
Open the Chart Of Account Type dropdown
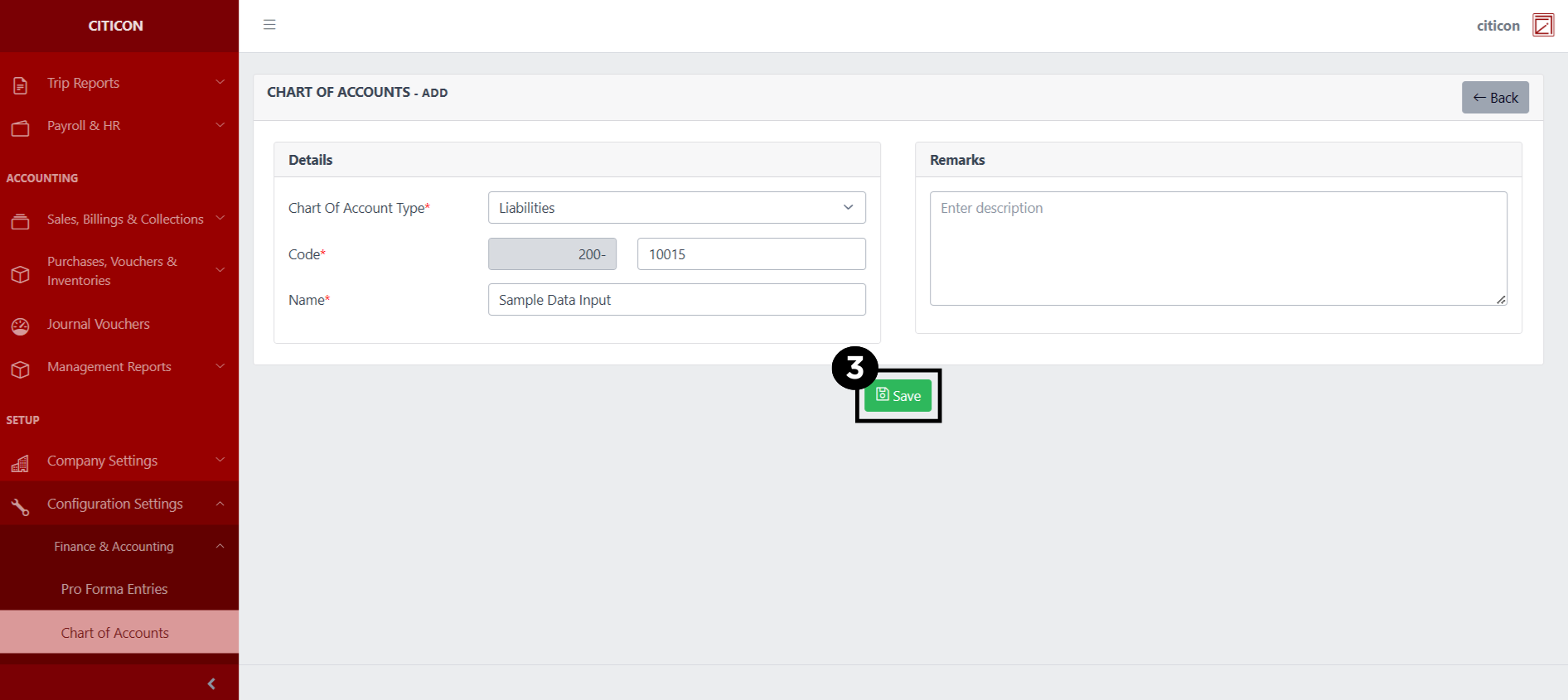[676, 208]
